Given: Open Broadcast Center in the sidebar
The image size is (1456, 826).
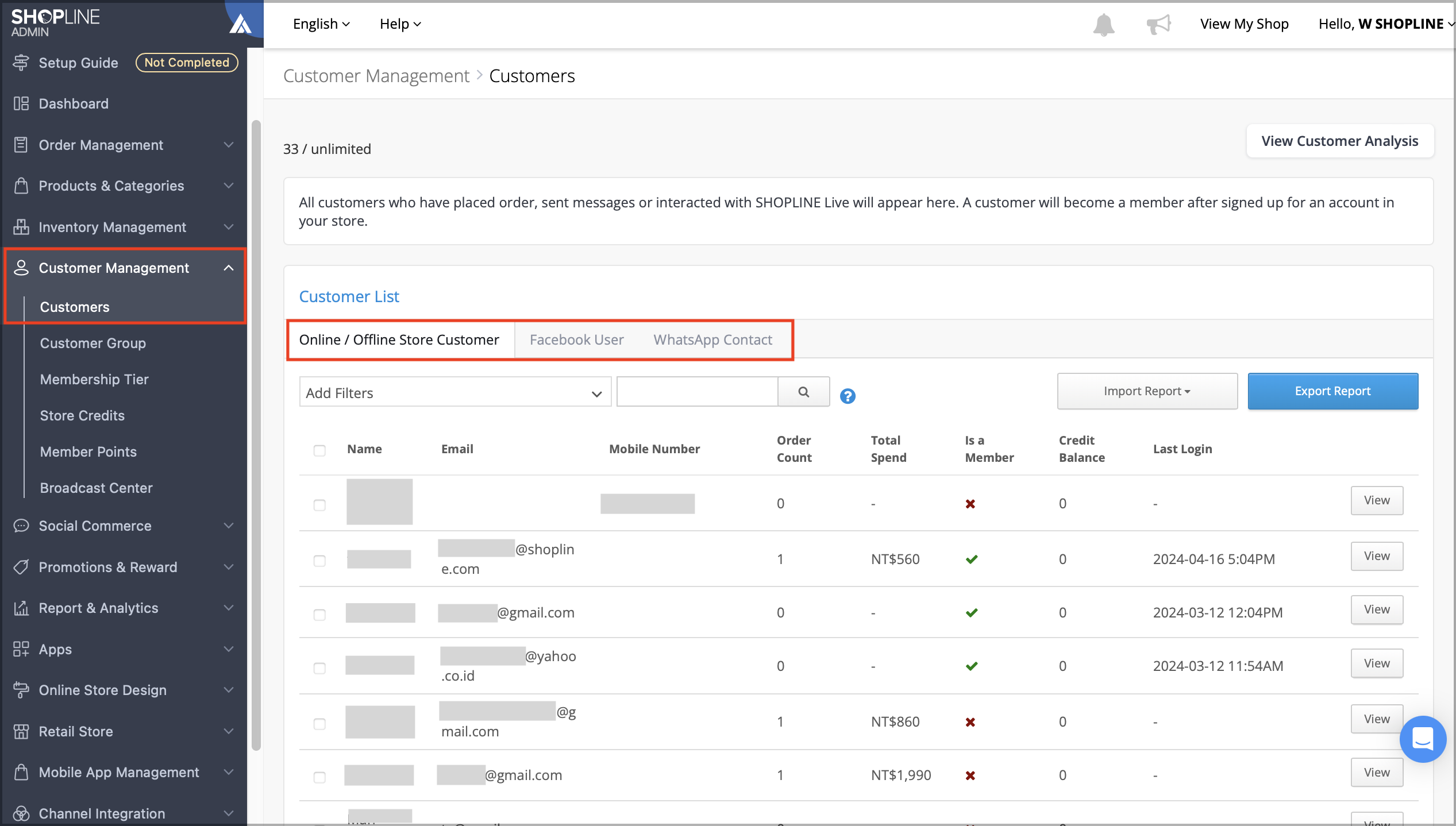Looking at the screenshot, I should 97,488.
